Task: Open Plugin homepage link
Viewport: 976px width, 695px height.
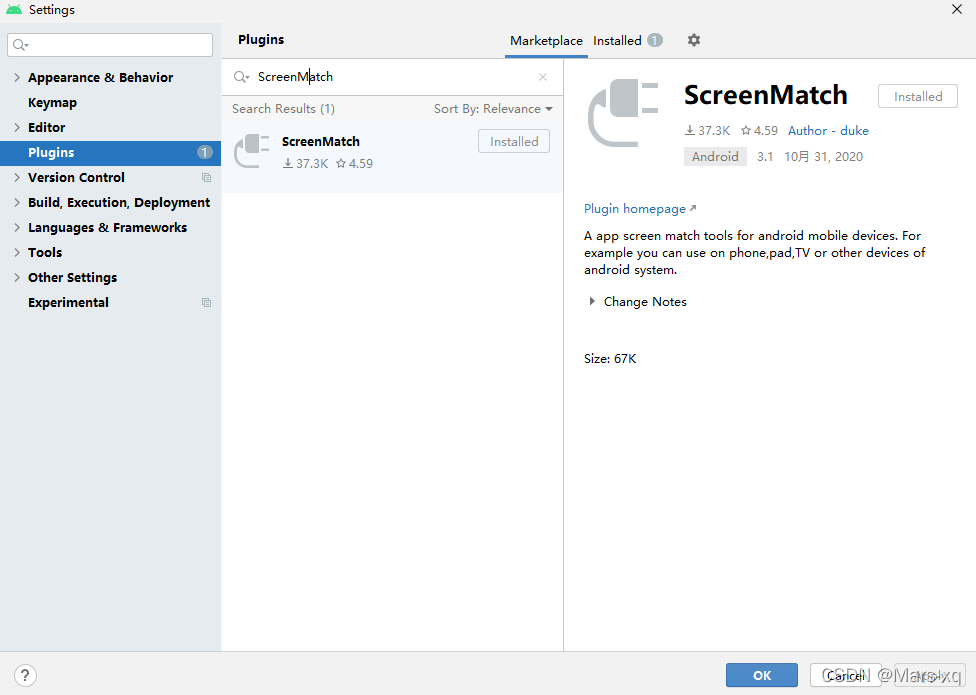Action: [x=640, y=209]
